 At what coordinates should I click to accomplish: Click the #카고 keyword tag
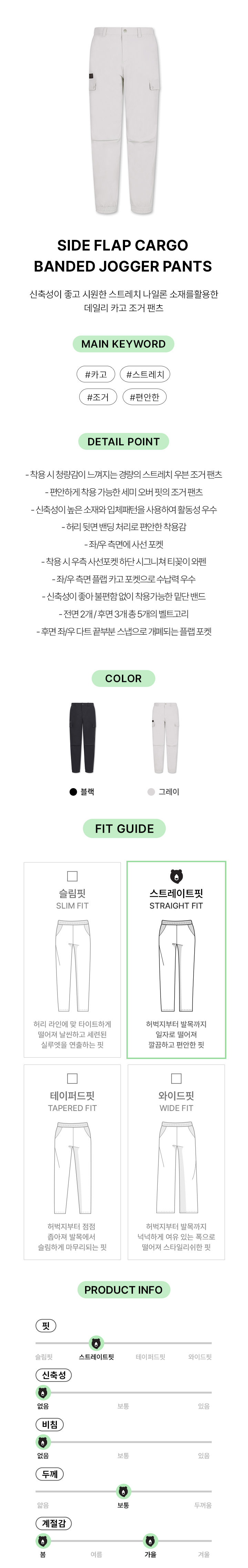coord(96,374)
